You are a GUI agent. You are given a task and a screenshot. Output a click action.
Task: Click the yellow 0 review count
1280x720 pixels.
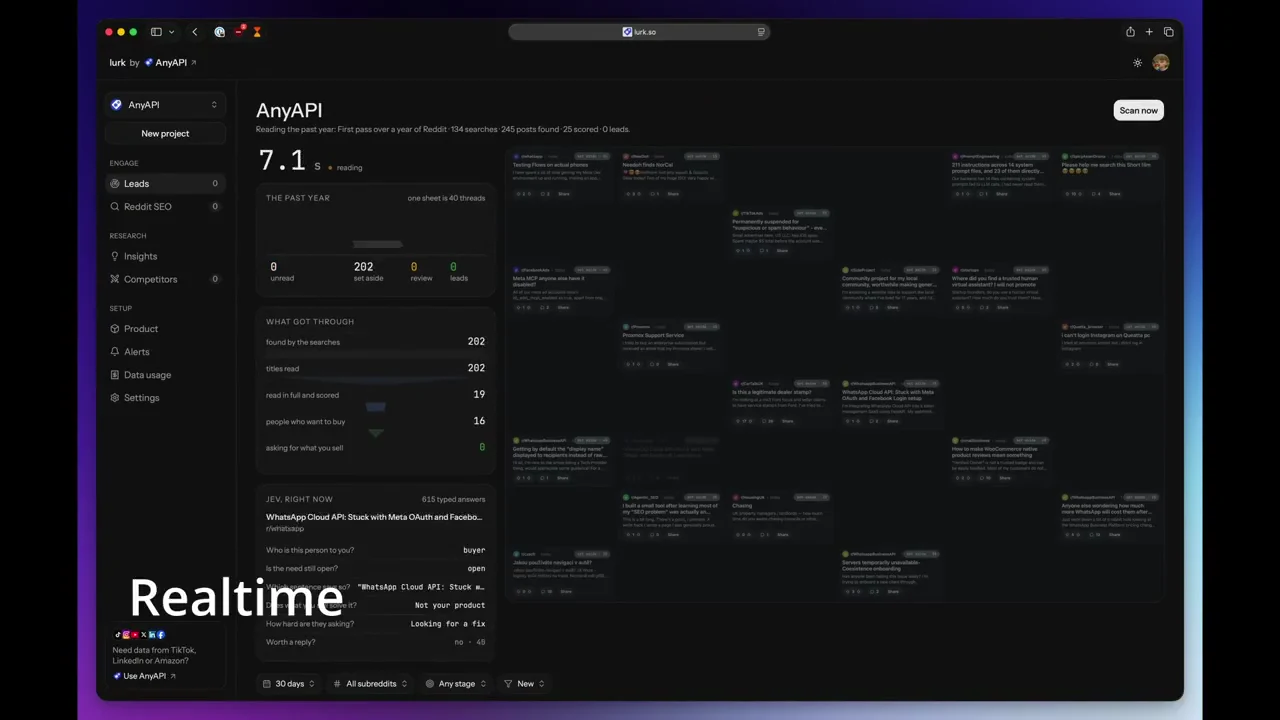pos(414,267)
